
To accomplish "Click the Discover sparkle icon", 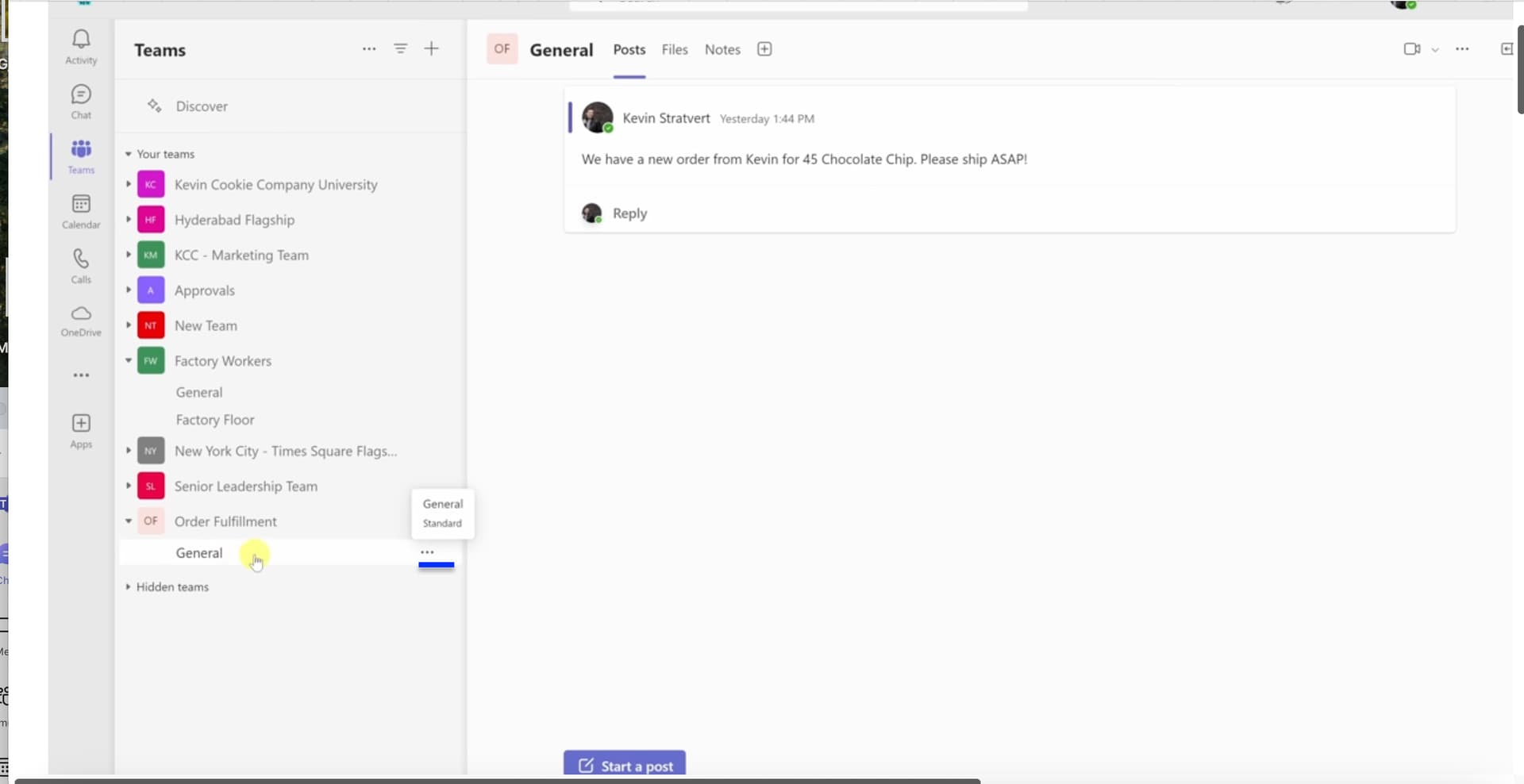I will tap(155, 106).
